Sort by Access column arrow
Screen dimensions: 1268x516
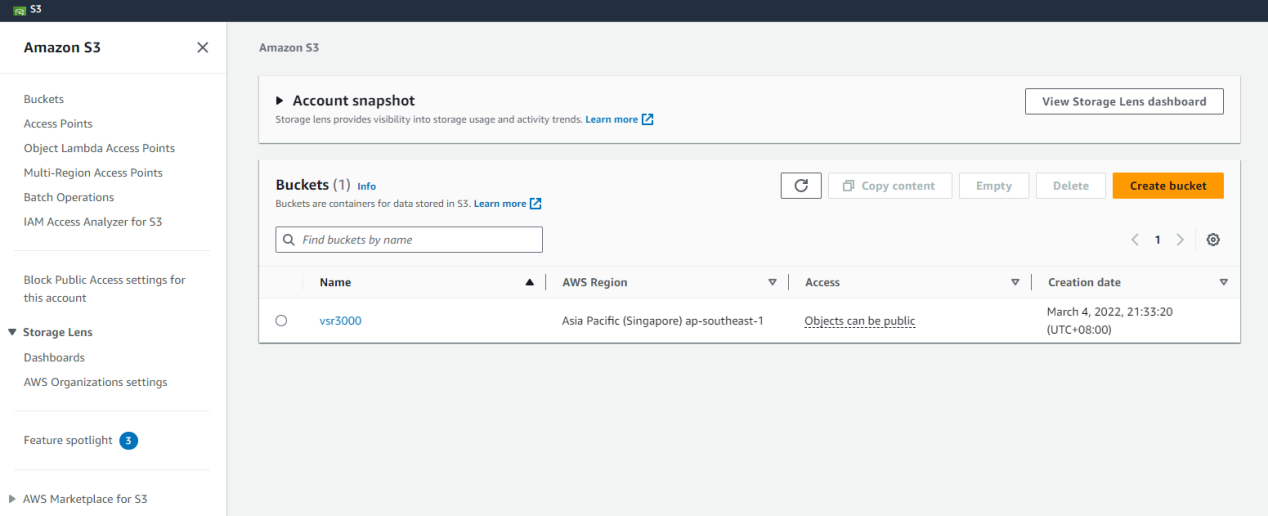click(1015, 283)
